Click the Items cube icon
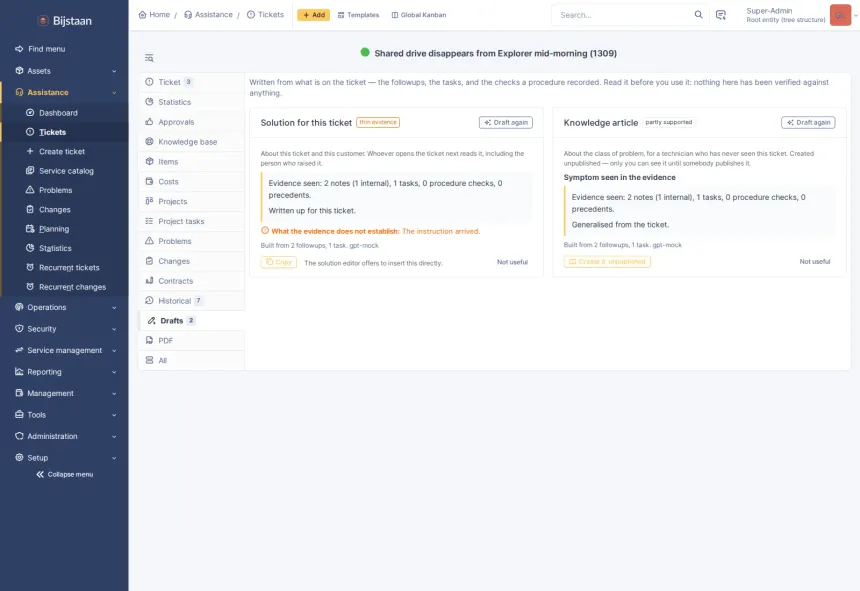 [x=149, y=161]
